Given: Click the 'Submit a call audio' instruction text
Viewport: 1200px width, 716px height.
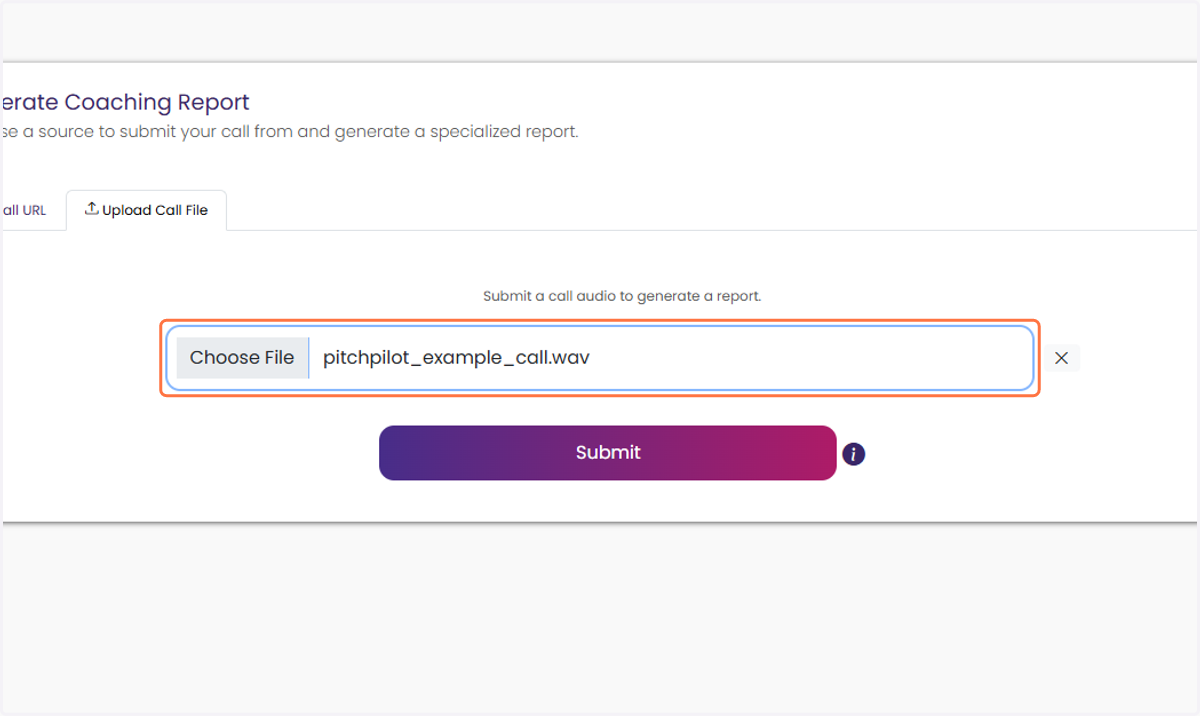Looking at the screenshot, I should 622,296.
